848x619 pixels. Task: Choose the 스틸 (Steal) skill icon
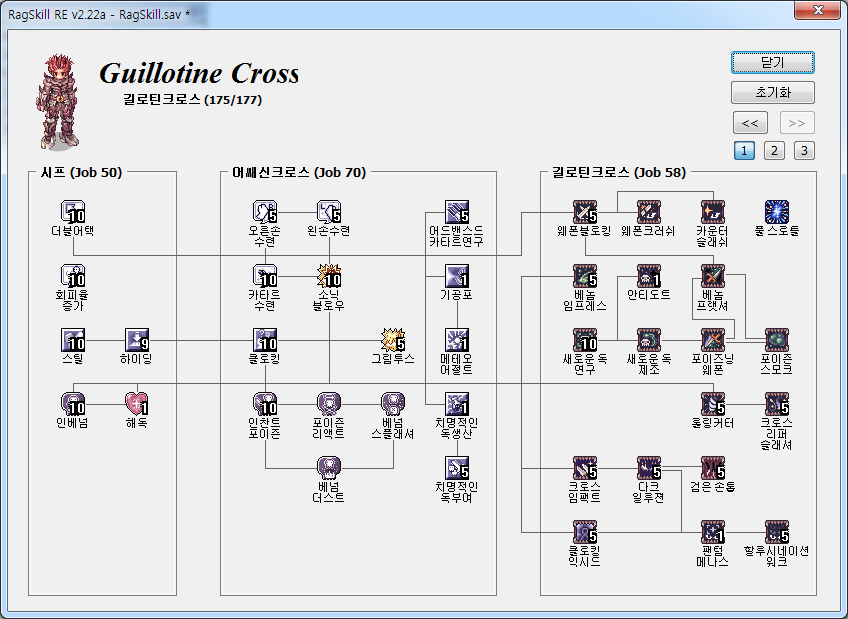pyautogui.click(x=73, y=340)
